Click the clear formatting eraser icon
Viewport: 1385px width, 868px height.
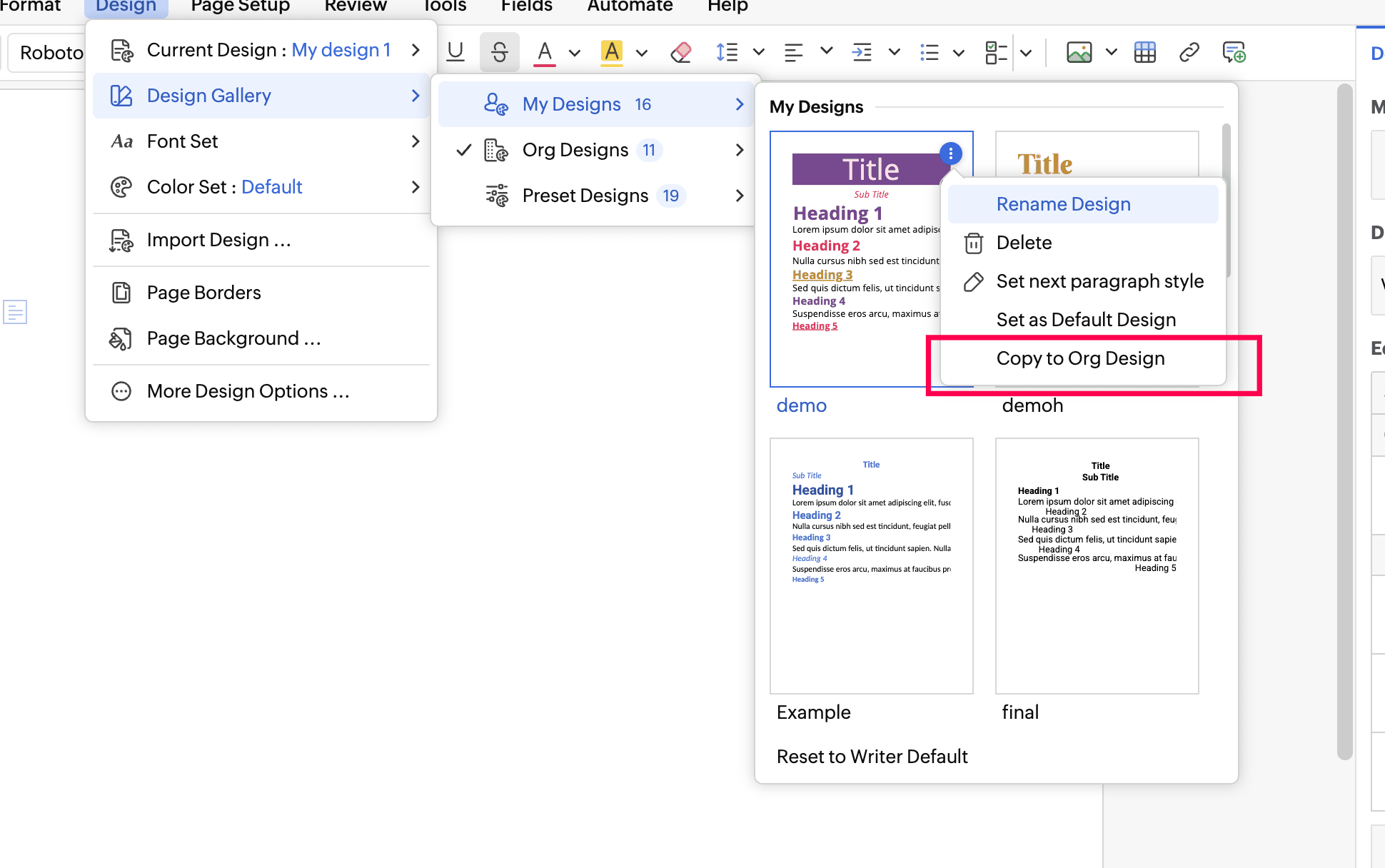(681, 52)
